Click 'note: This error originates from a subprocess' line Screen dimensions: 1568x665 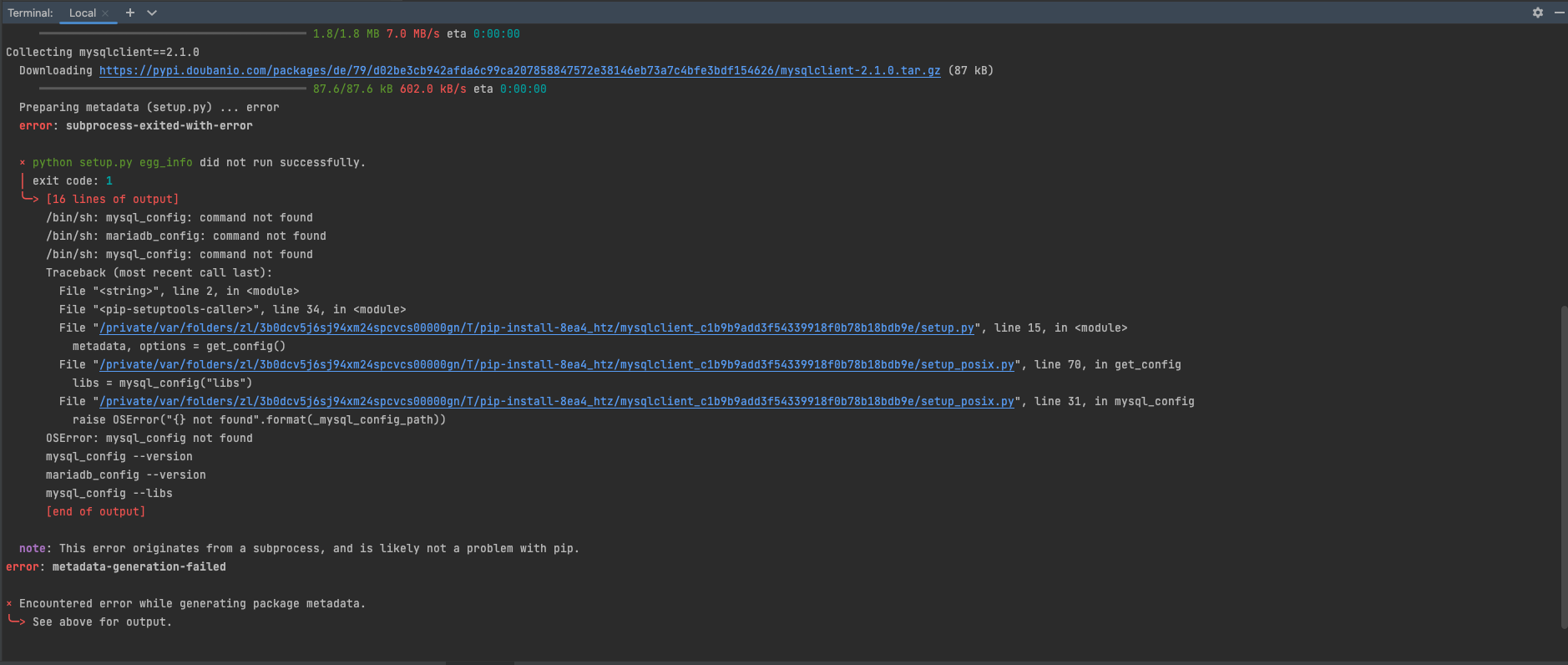pyautogui.click(x=300, y=548)
